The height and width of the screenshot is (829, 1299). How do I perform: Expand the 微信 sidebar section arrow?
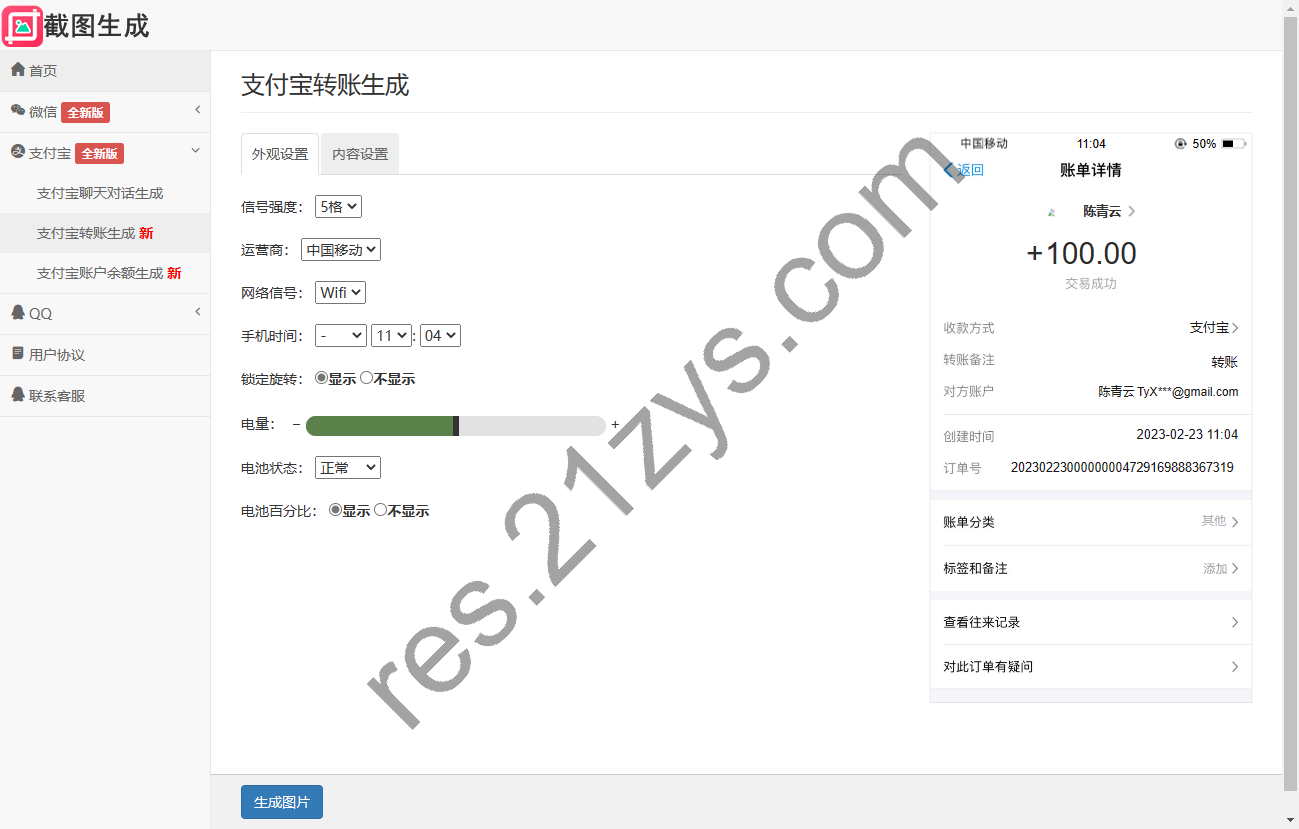(197, 110)
